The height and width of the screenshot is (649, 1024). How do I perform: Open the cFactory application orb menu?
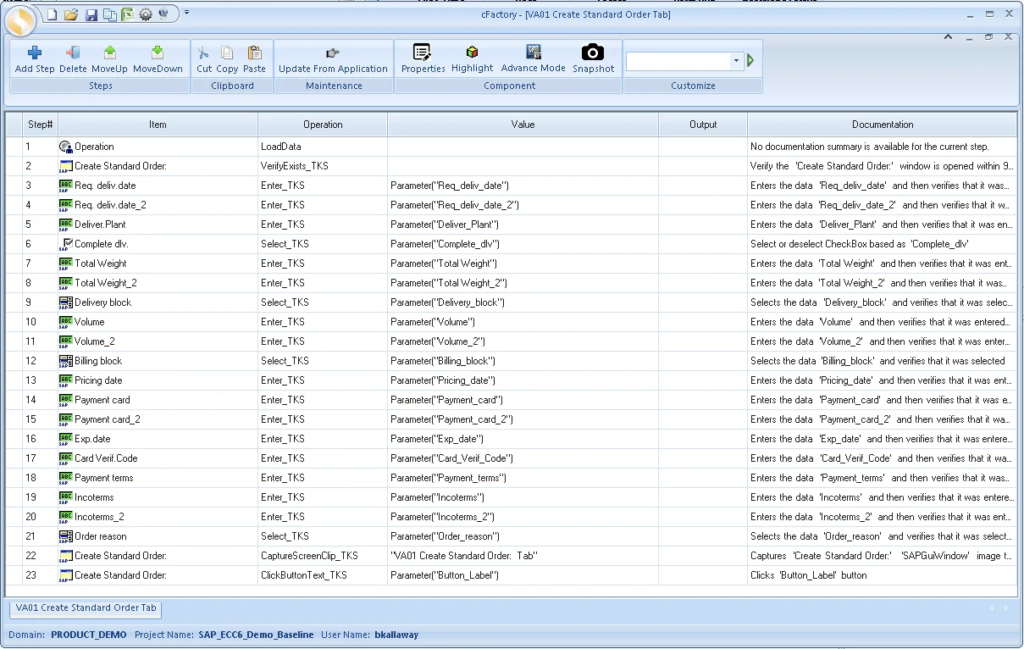[21, 21]
